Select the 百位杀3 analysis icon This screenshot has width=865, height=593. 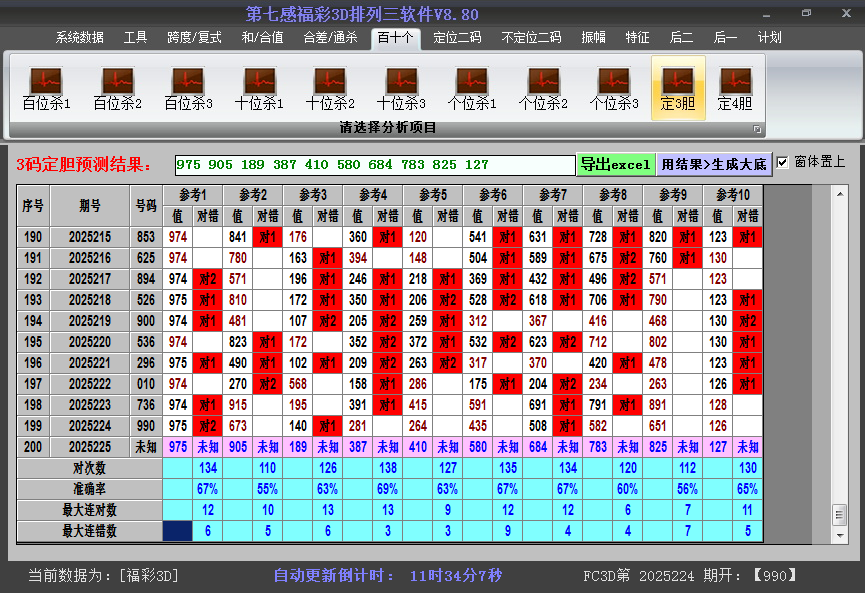[188, 88]
